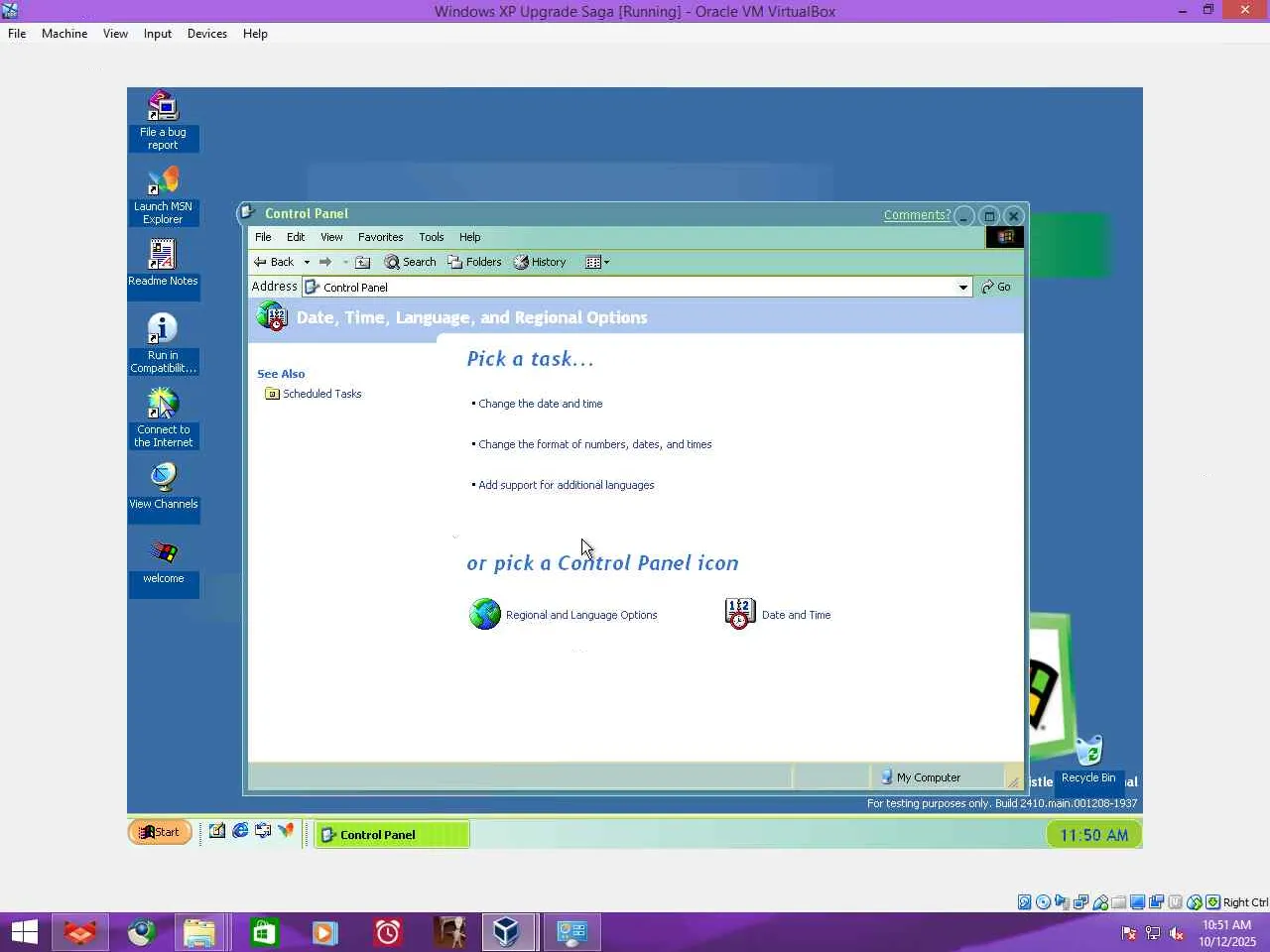Screen dimensions: 1270x952
Task: Click the VirtualBox optical disk indicator
Action: click(x=1044, y=902)
